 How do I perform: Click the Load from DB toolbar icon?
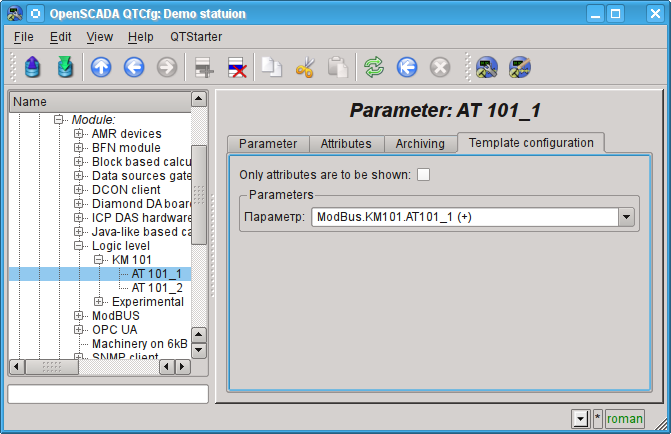tap(33, 67)
